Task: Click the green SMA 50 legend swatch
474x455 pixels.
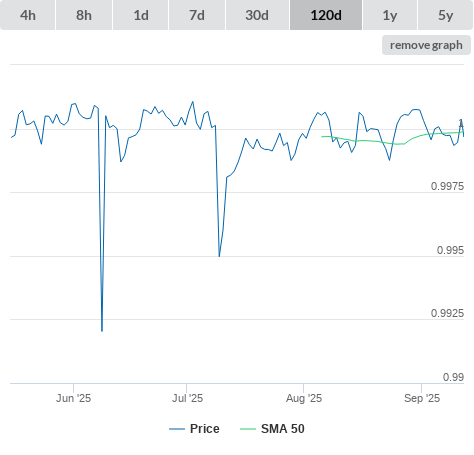Action: [248, 429]
